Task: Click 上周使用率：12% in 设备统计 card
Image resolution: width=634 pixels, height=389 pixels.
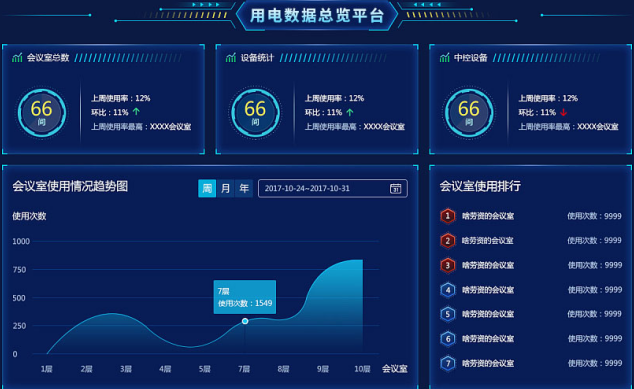Action: coord(334,98)
